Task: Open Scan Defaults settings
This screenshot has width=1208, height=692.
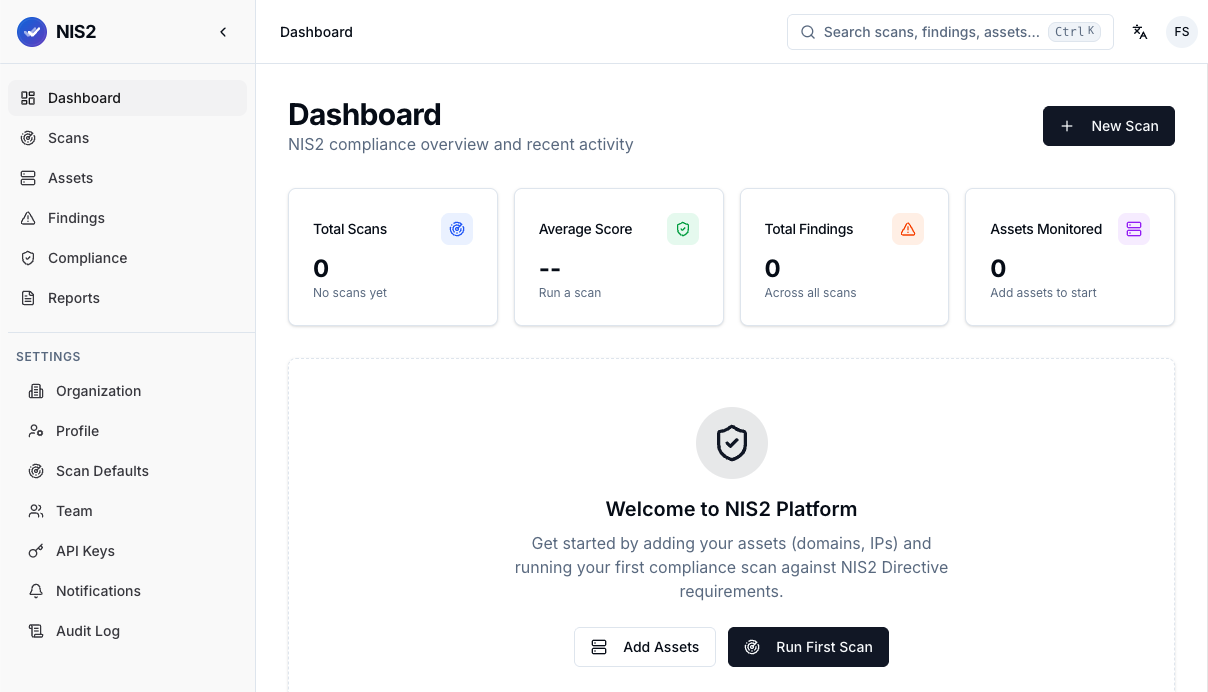Action: (131, 471)
